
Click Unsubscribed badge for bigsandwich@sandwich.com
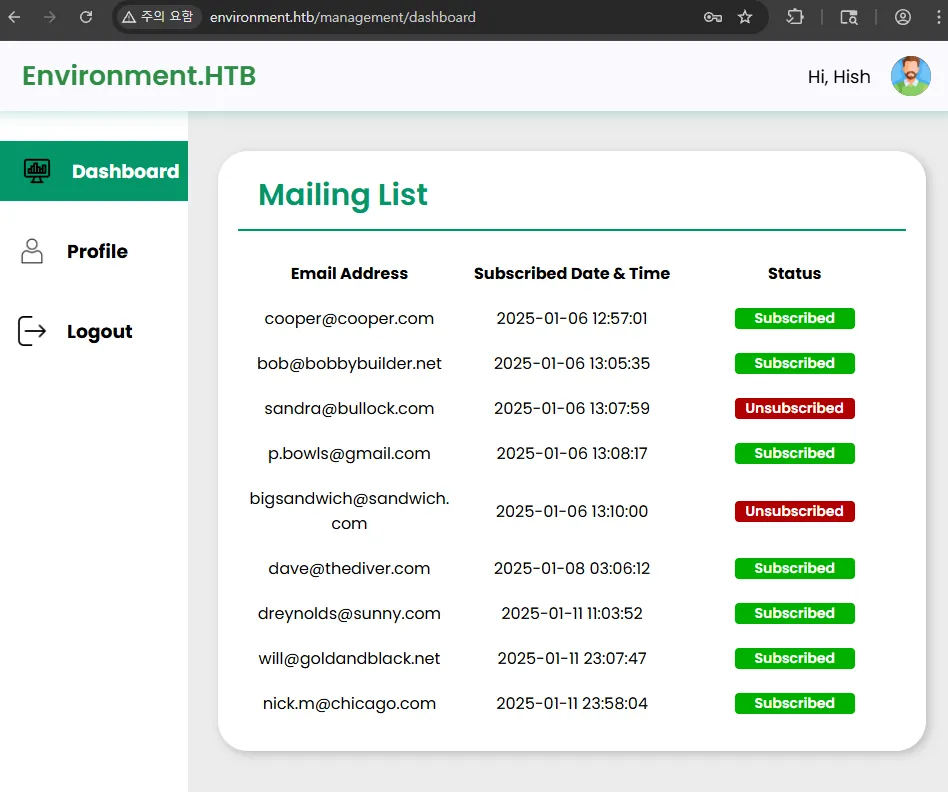click(x=794, y=511)
